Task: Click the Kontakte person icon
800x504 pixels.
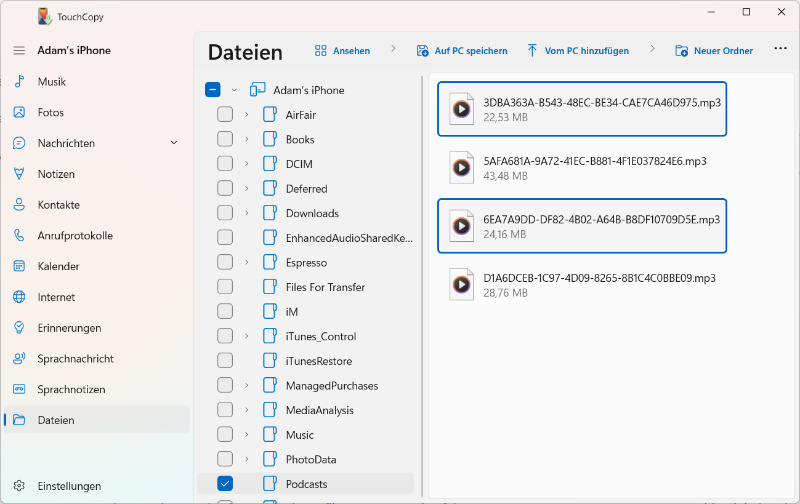Action: [x=18, y=205]
